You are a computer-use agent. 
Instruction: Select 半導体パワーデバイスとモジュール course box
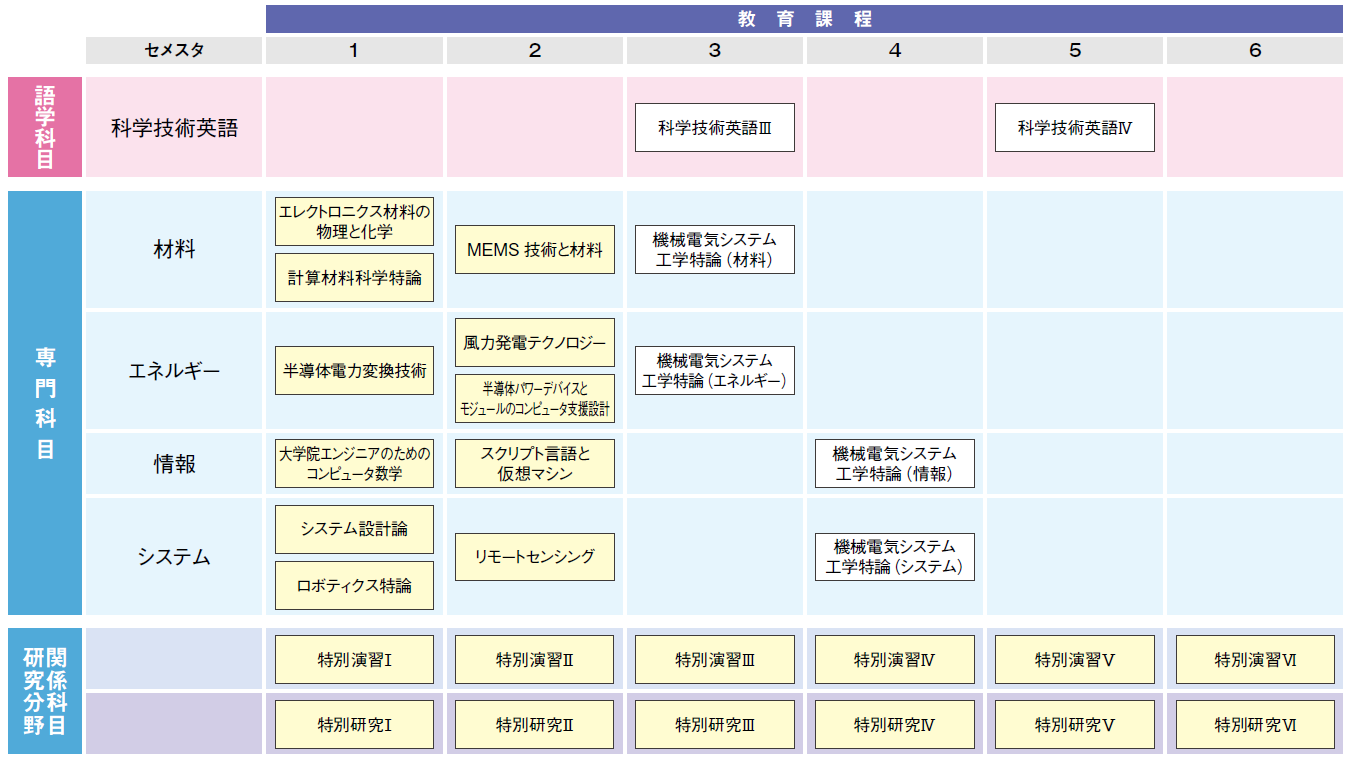coord(535,399)
